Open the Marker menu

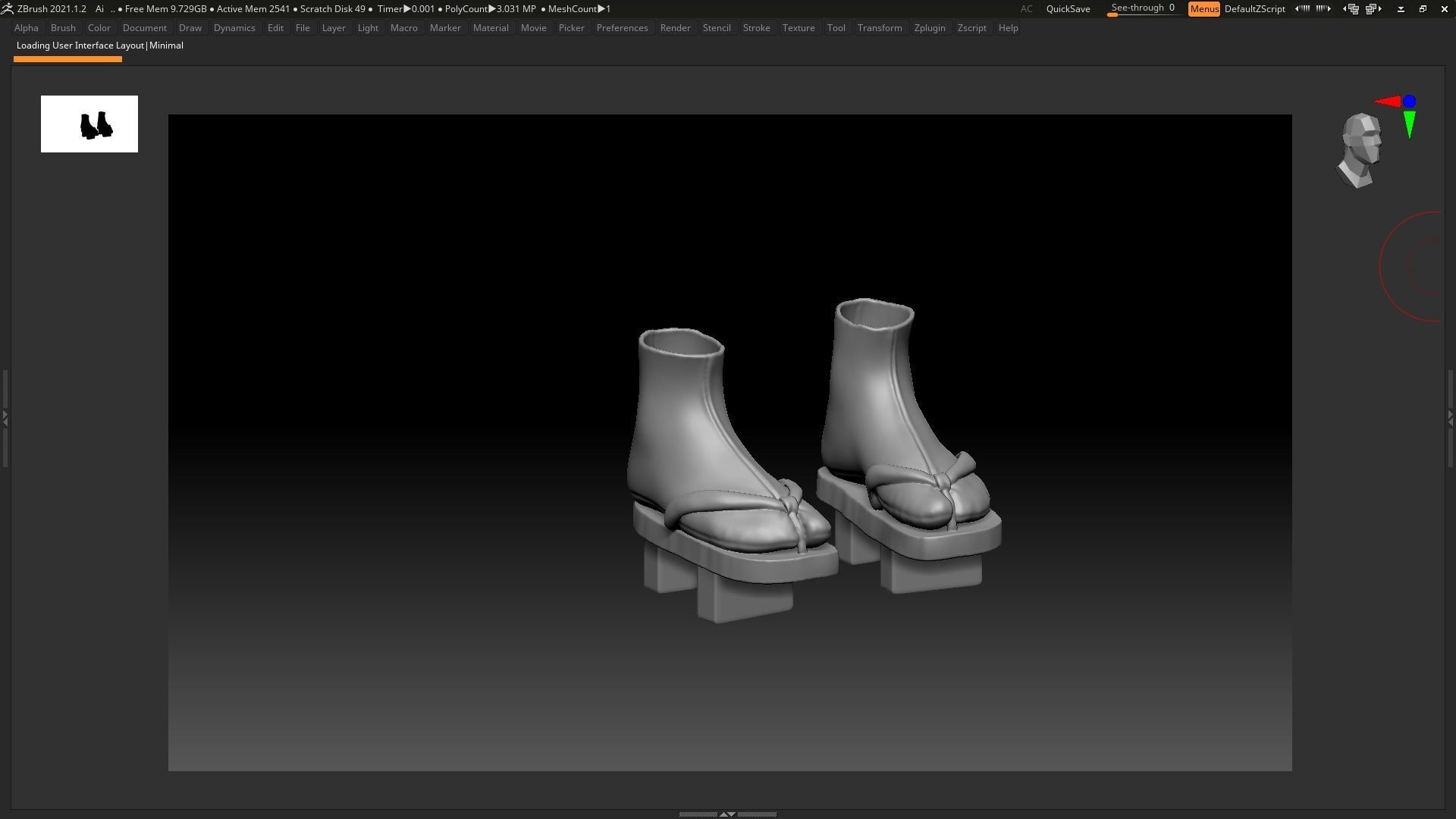(x=445, y=28)
